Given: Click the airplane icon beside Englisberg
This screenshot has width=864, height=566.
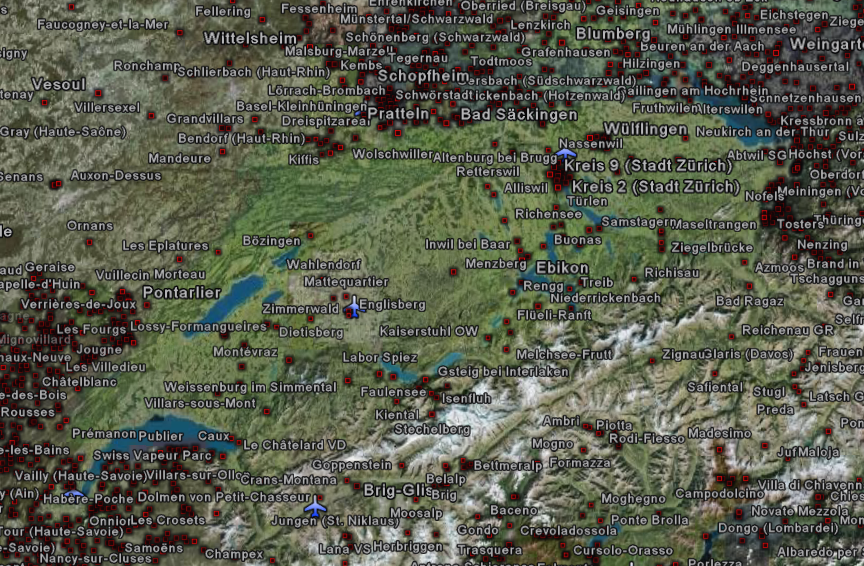Looking at the screenshot, I should [354, 307].
